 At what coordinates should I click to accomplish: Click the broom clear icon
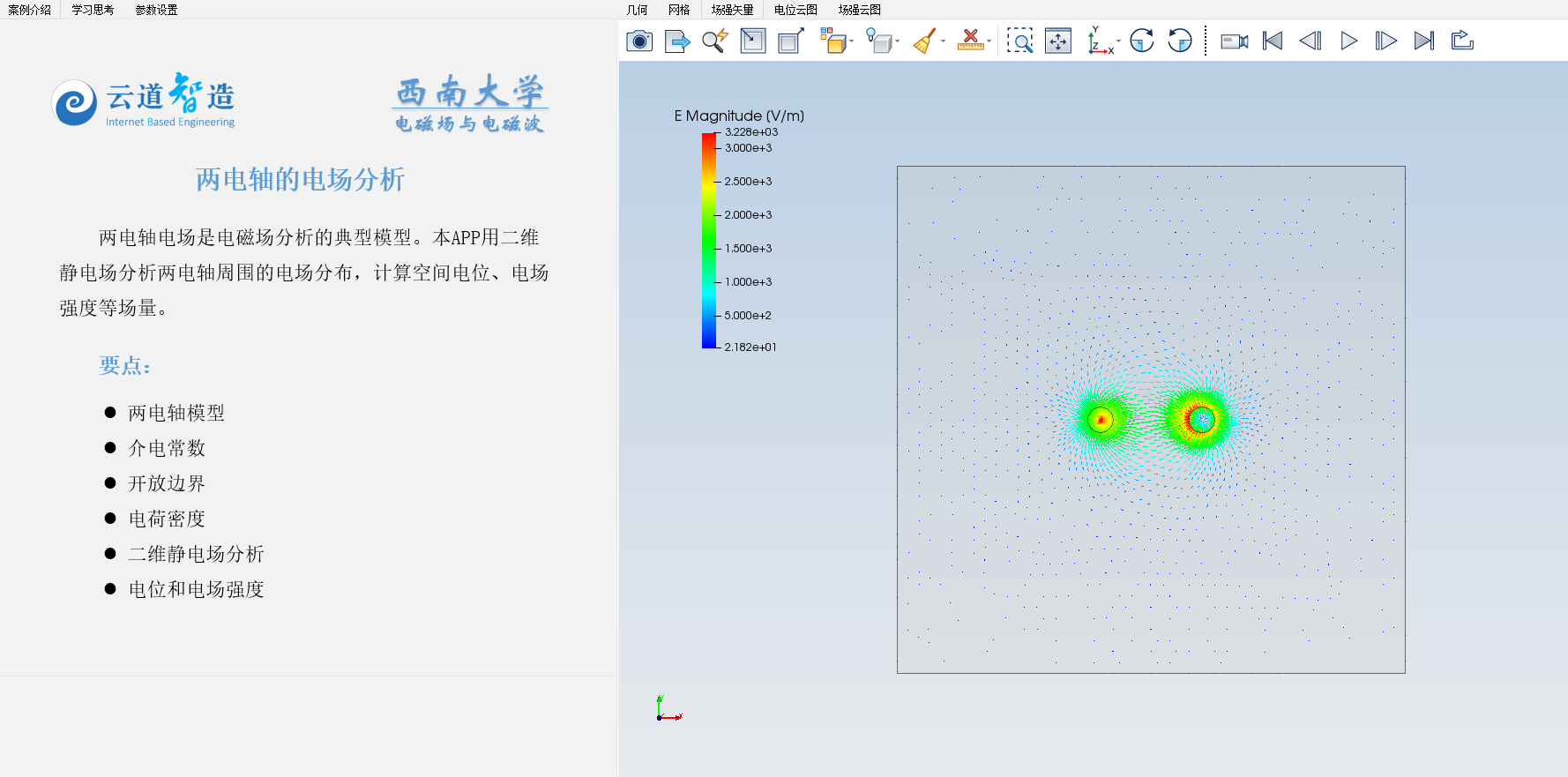(924, 41)
